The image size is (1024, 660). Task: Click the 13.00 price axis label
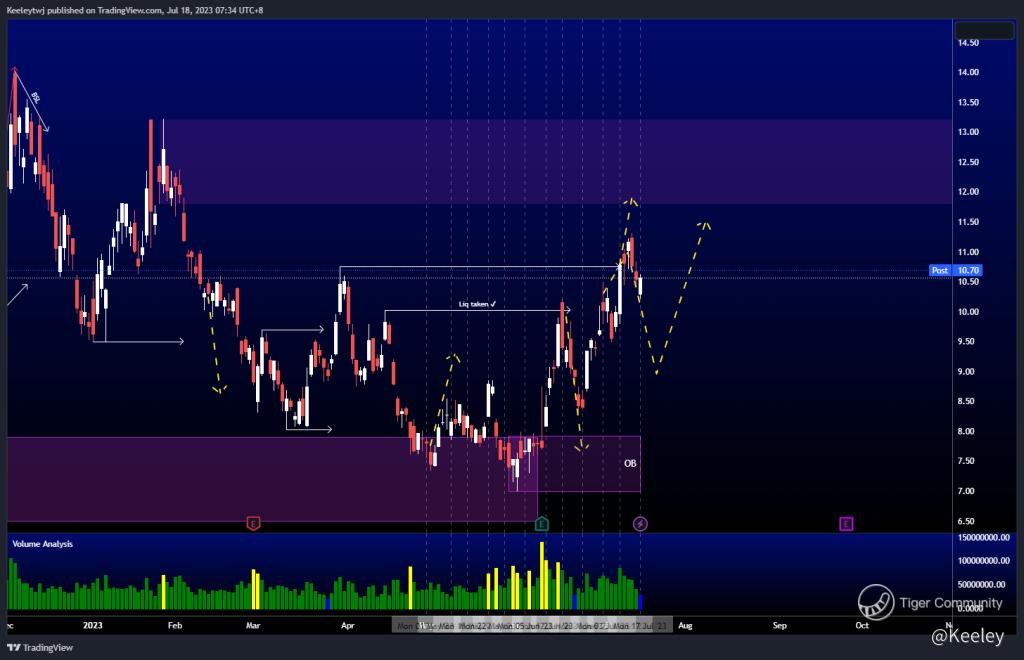point(968,132)
